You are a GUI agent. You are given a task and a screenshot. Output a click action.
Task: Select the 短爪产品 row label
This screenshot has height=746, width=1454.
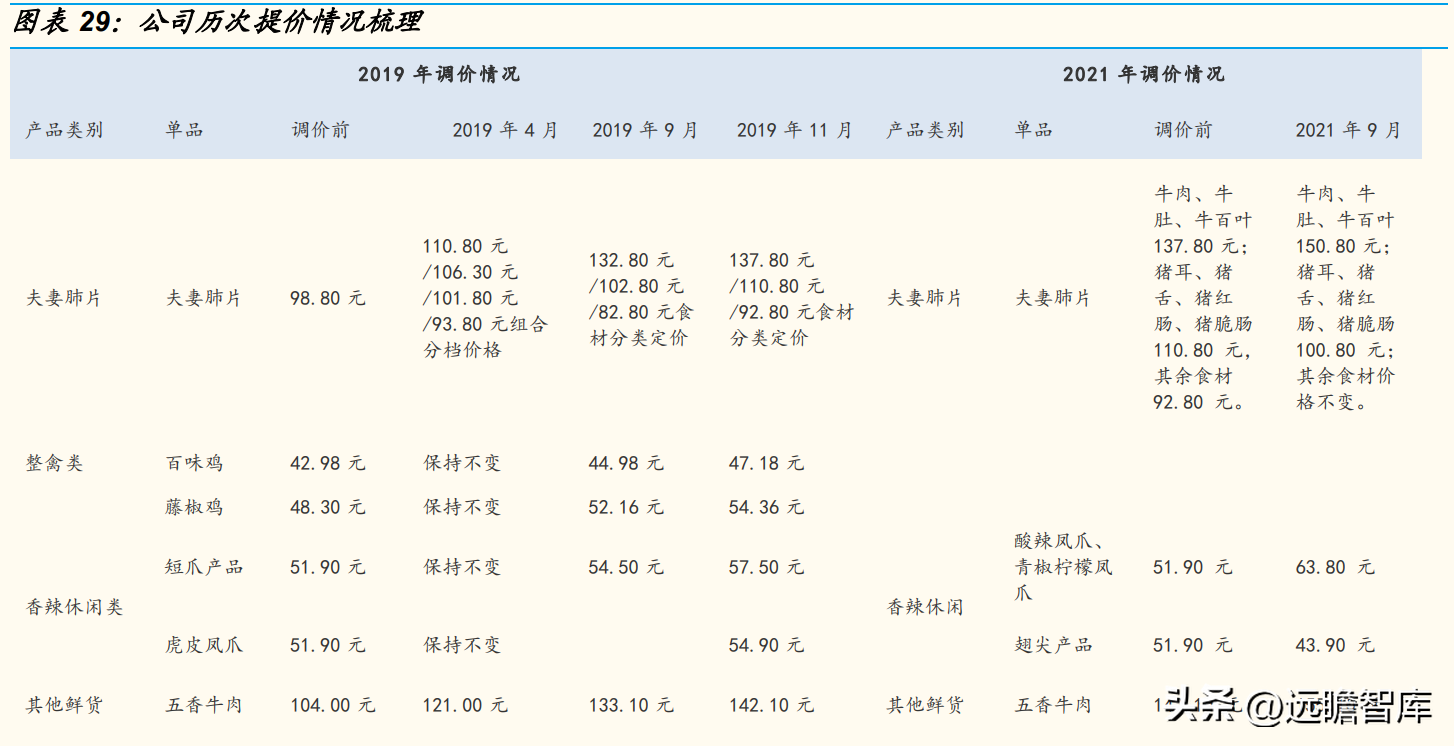click(204, 567)
